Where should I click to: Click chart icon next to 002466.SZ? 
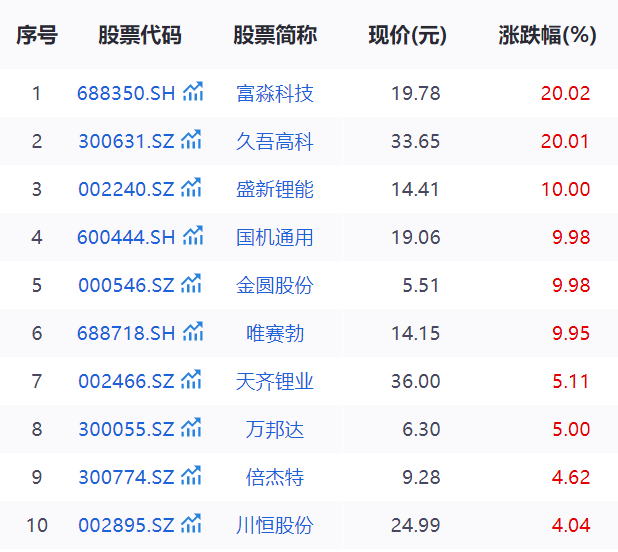(x=192, y=381)
